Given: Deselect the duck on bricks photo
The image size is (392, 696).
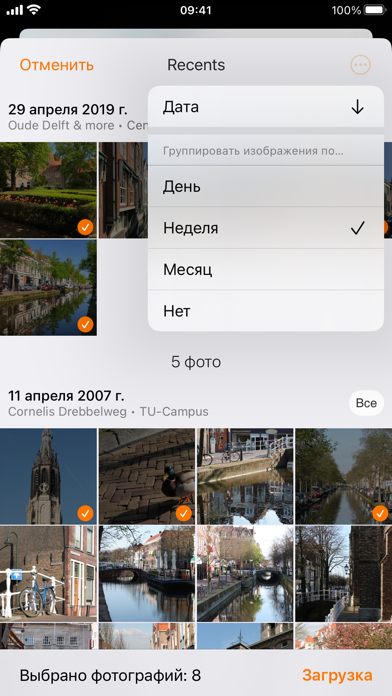Looking at the screenshot, I should [147, 476].
